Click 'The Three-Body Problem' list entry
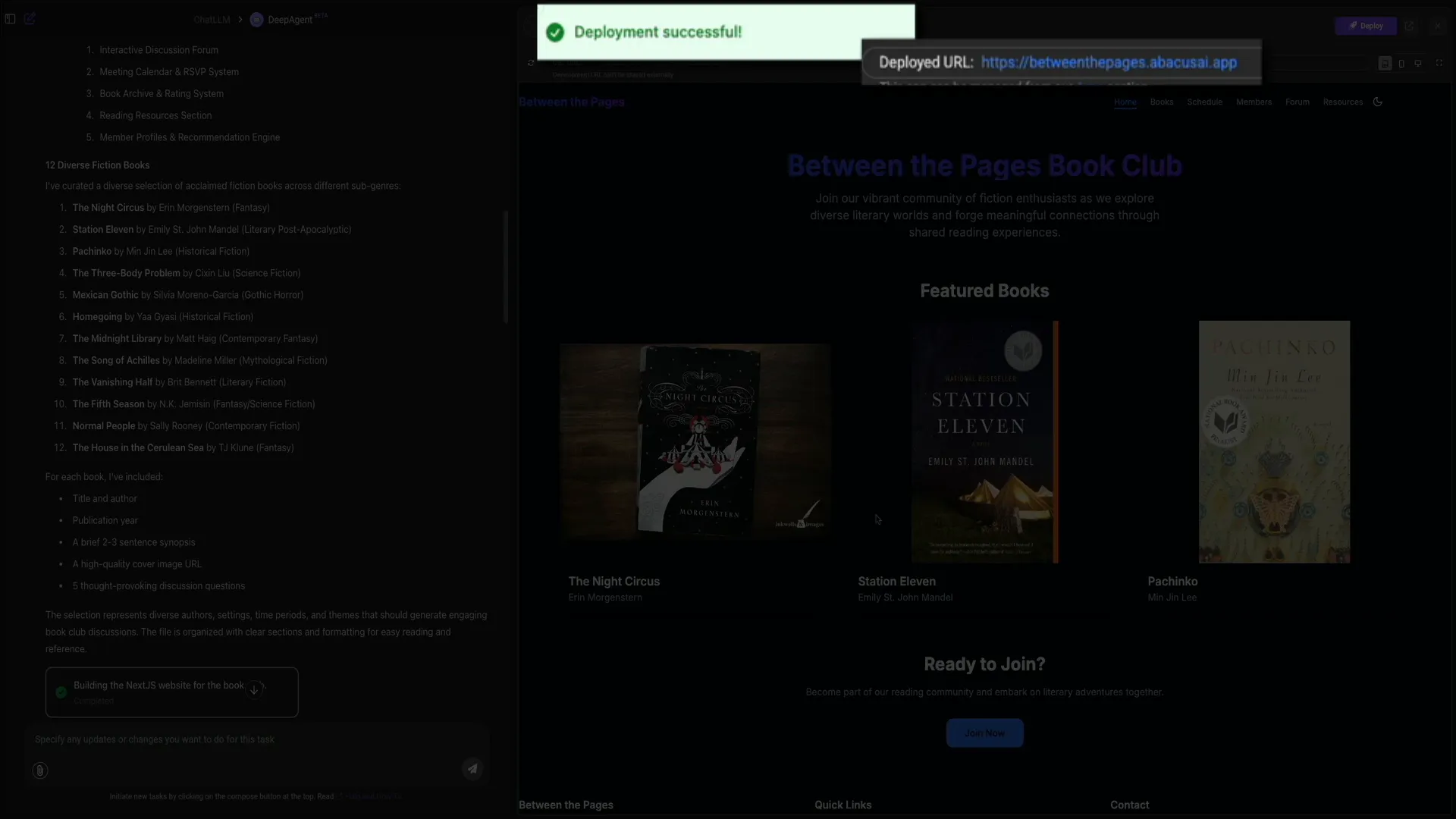The width and height of the screenshot is (1456, 819). (187, 273)
